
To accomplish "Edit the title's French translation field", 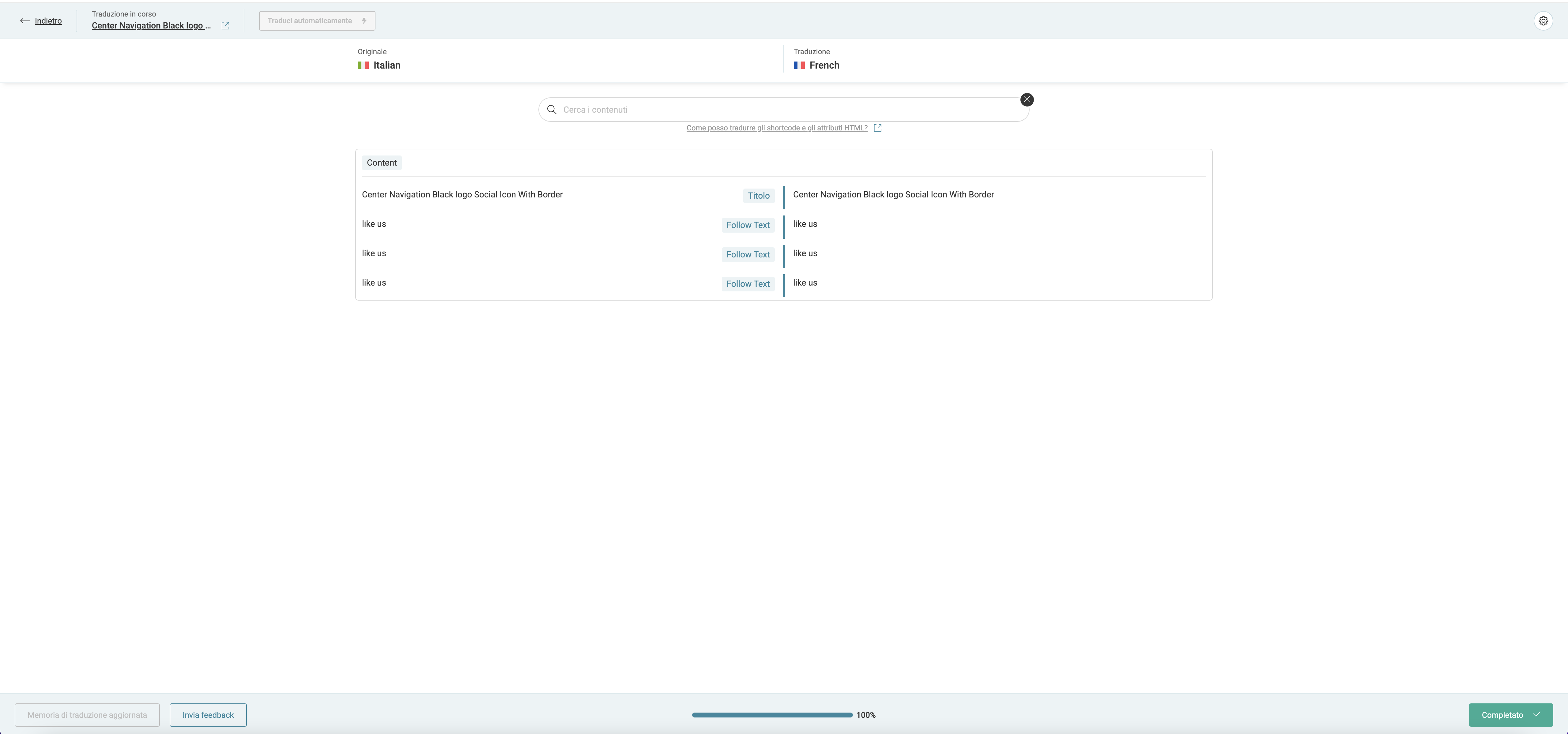I will pos(893,195).
